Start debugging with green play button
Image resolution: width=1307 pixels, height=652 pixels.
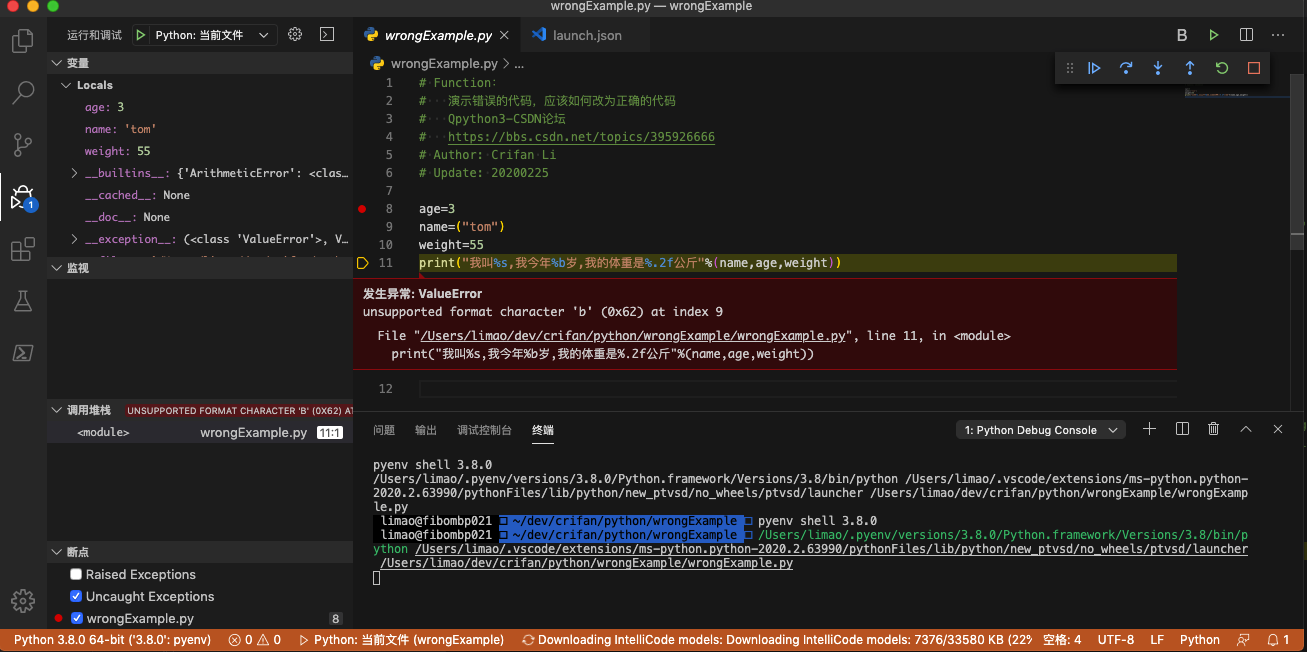[x=141, y=35]
